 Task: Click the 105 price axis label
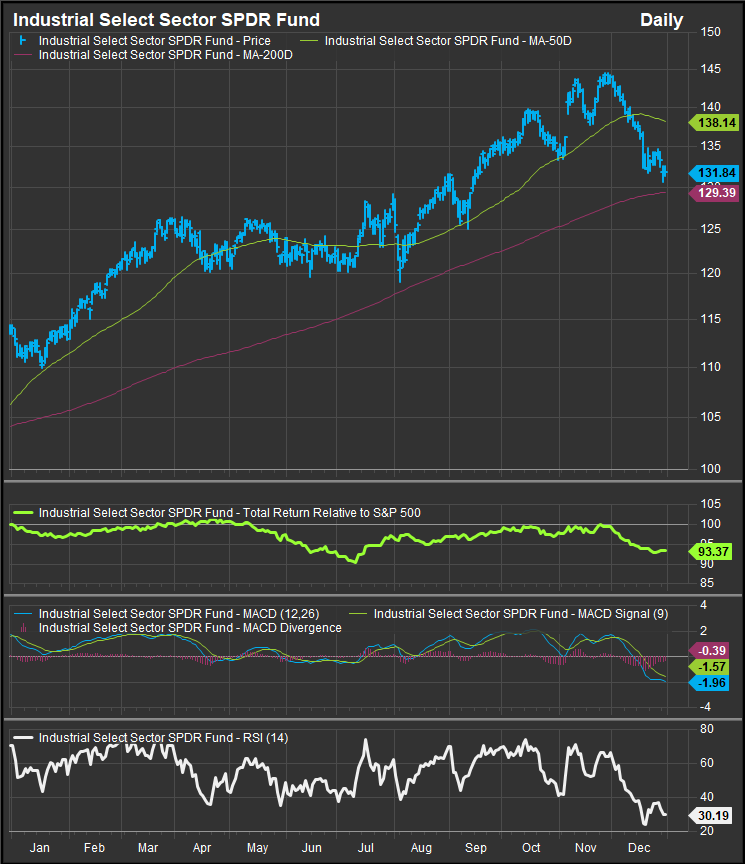(x=711, y=417)
